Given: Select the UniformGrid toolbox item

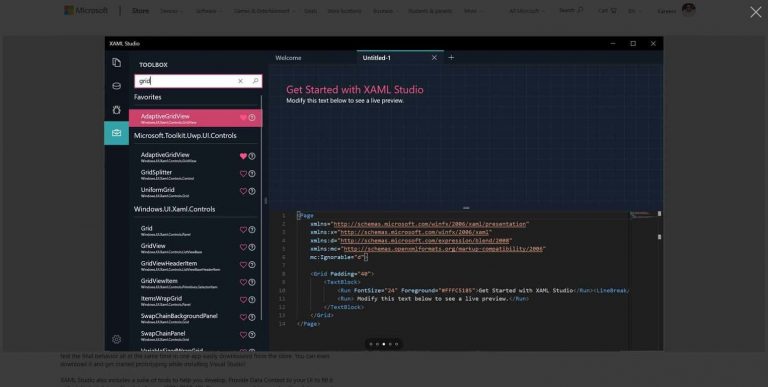Looking at the screenshot, I should [194, 192].
